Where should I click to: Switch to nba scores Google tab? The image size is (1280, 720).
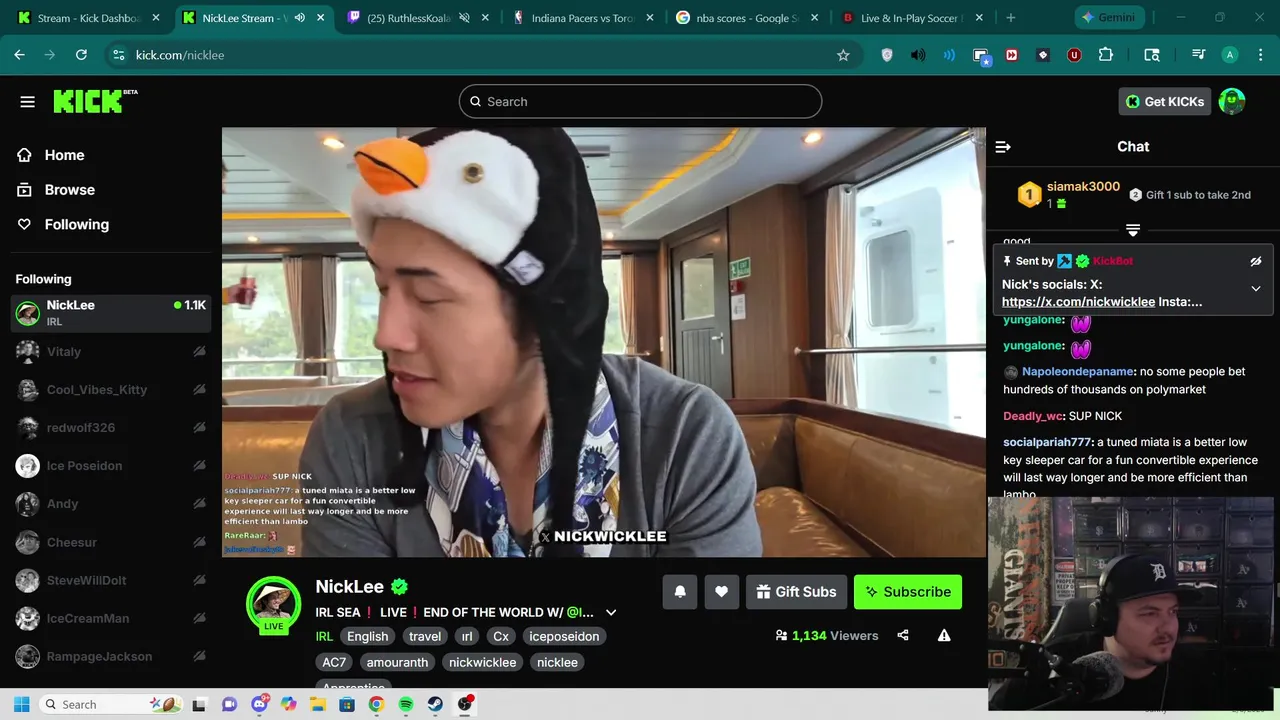[x=747, y=18]
